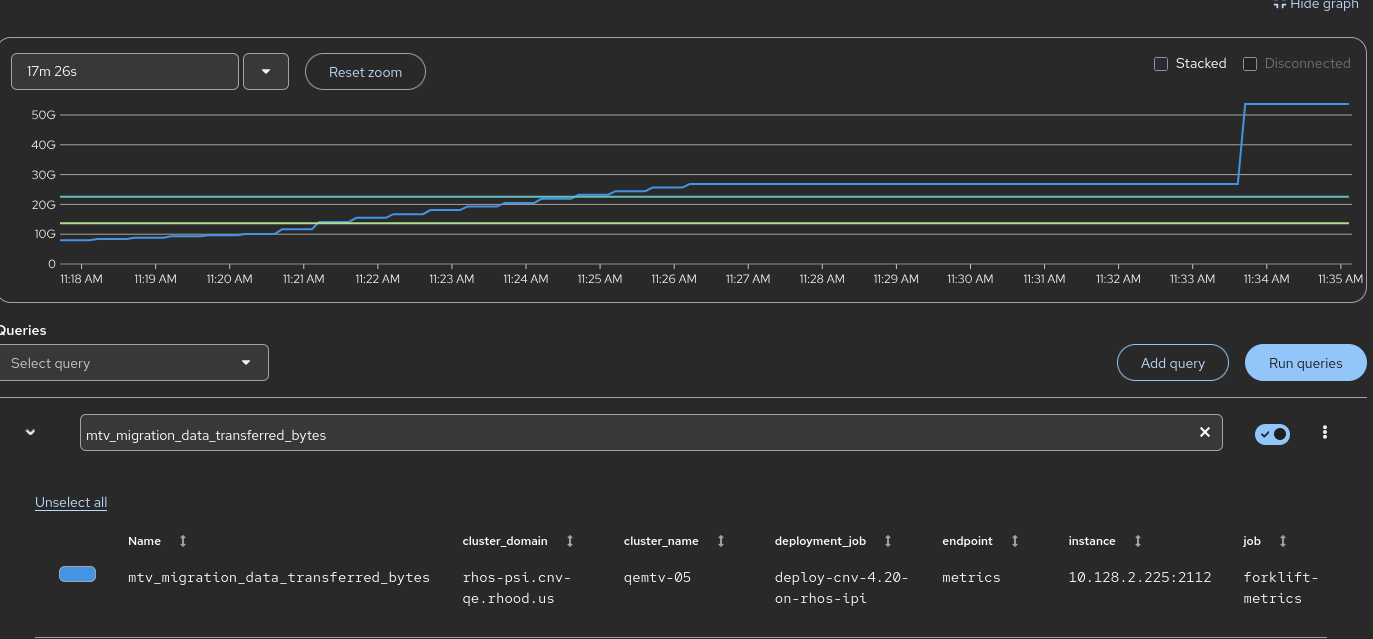Click the 11:18 AM axis label
The image size is (1373, 639).
pyautogui.click(x=81, y=279)
